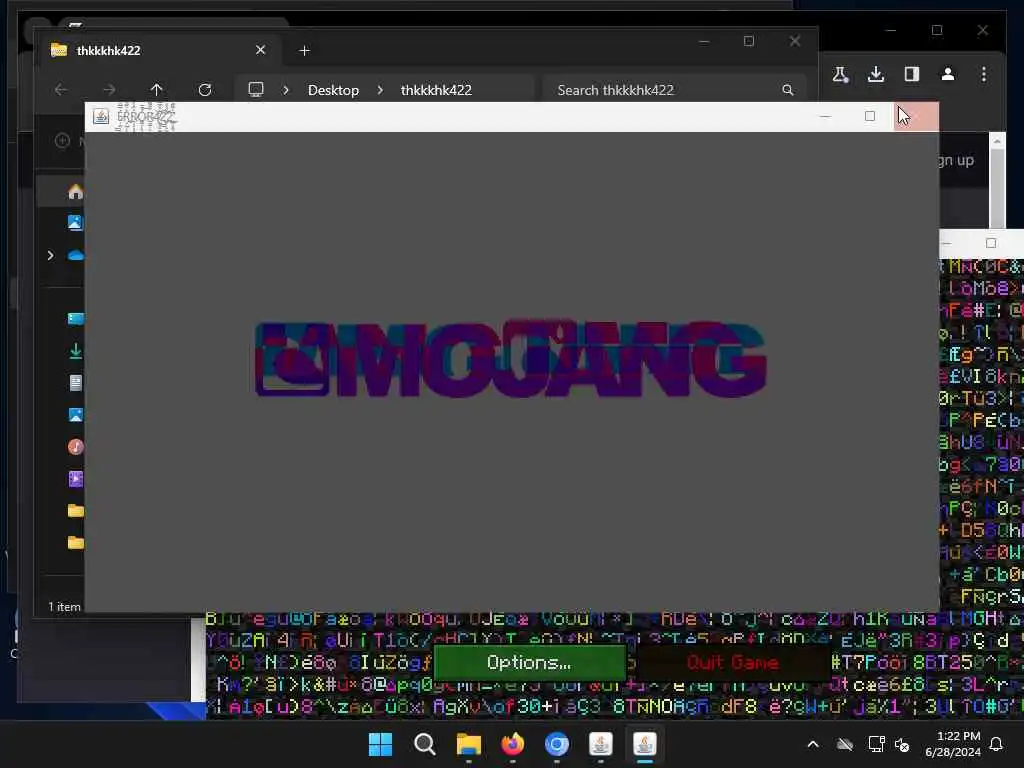The width and height of the screenshot is (1024, 768).
Task: Open Music in Explorer sidebar
Action: point(76,447)
